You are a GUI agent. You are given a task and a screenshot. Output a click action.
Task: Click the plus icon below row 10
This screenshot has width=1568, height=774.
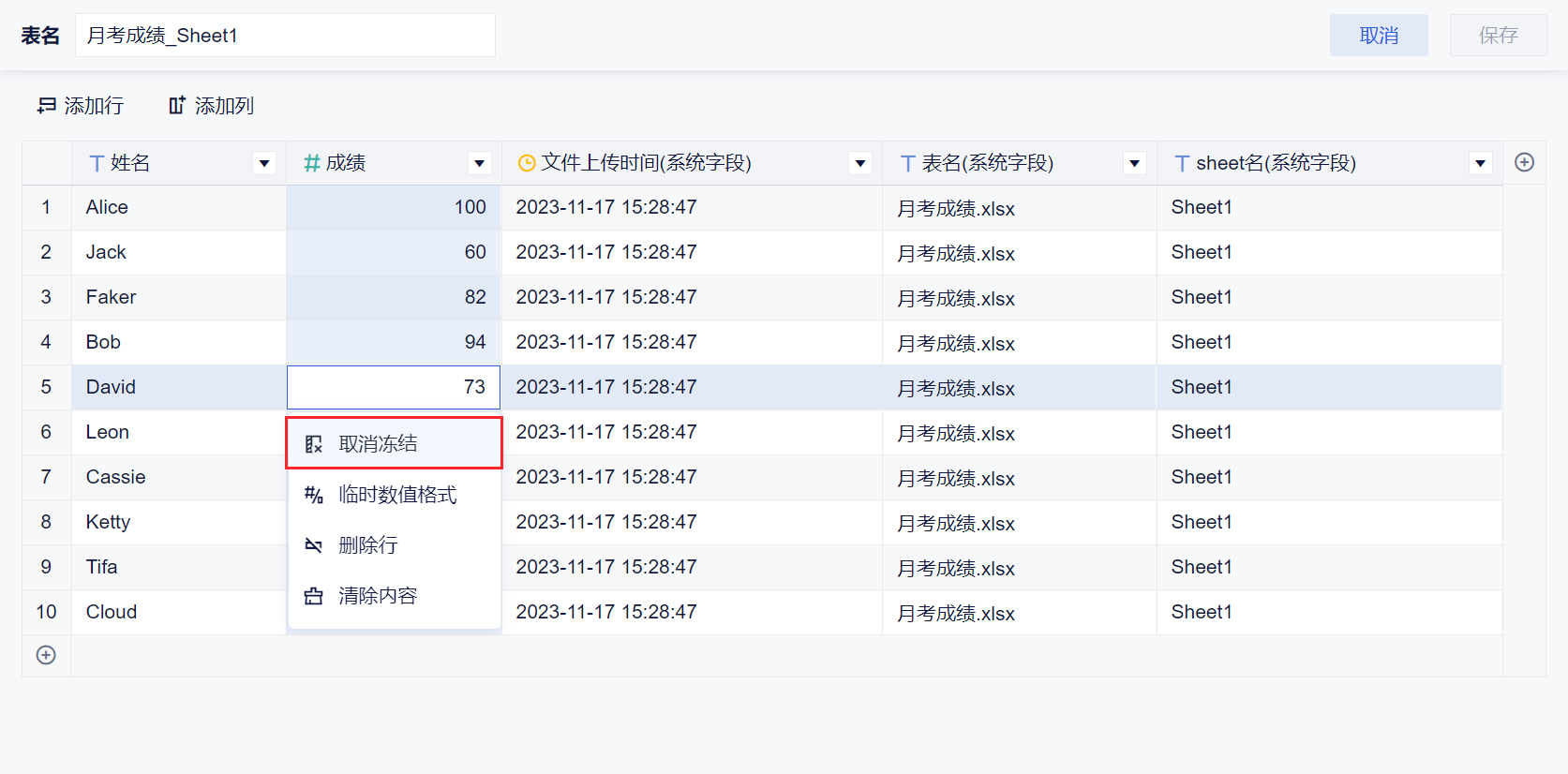tap(46, 655)
